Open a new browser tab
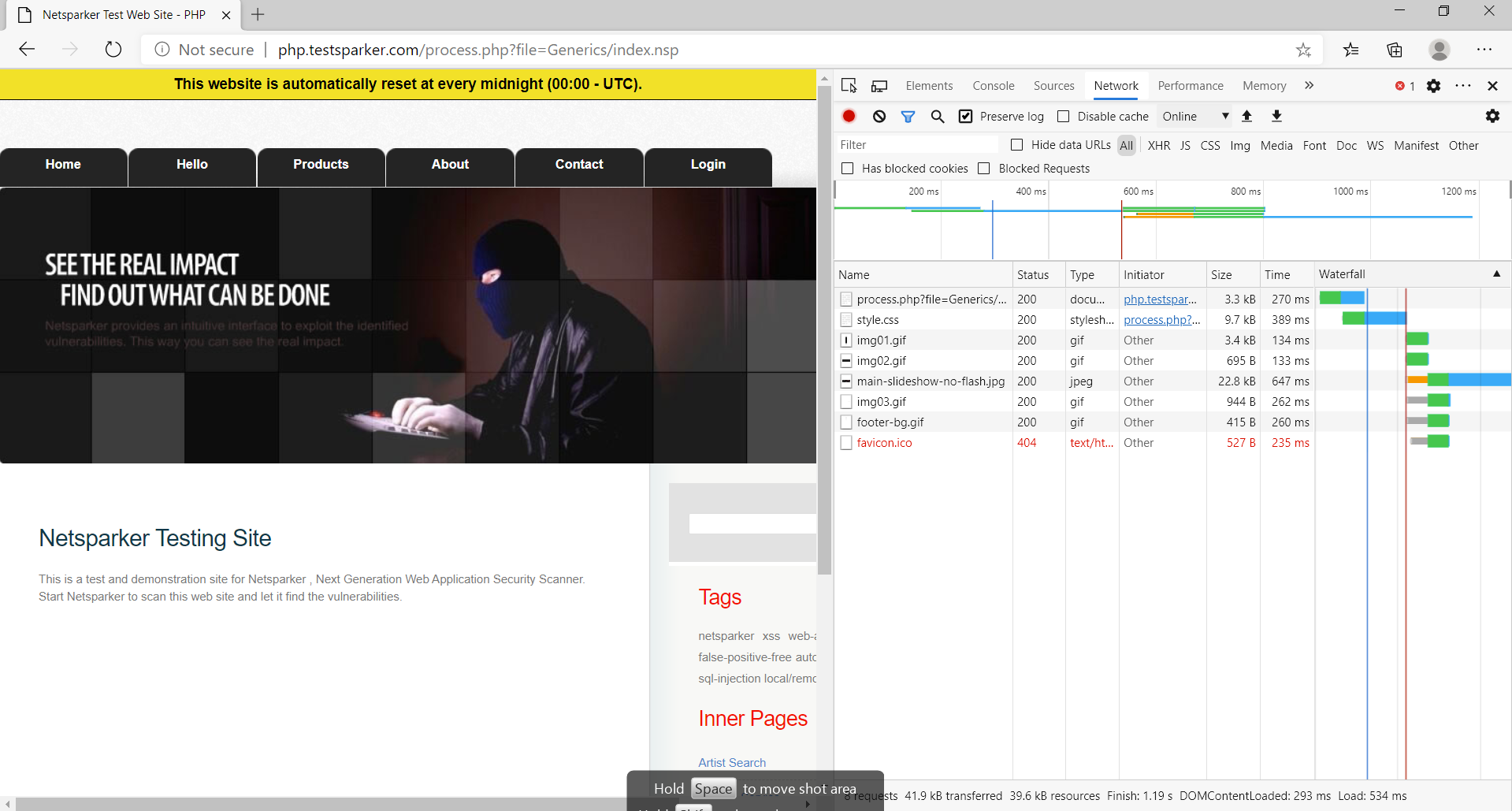Viewport: 1512px width, 811px height. tap(258, 14)
